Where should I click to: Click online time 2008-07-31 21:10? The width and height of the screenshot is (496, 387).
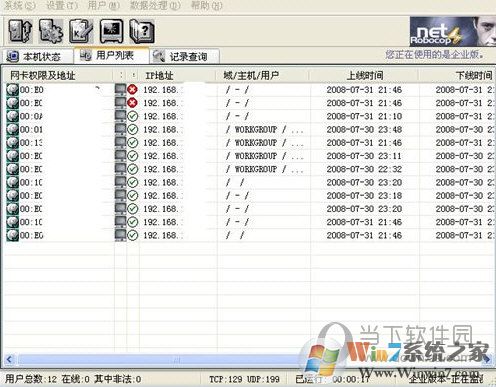(364, 116)
